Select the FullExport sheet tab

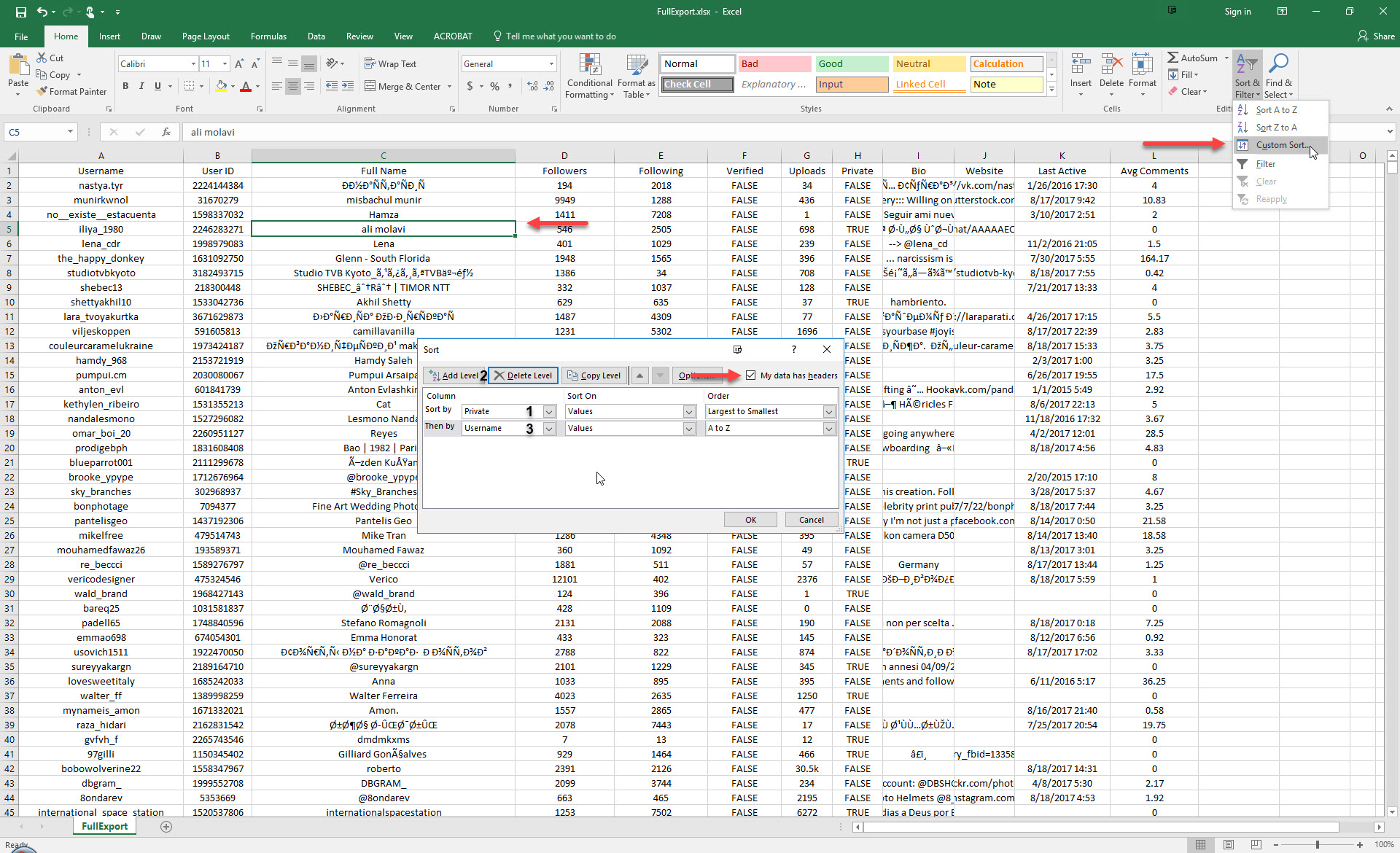104,827
